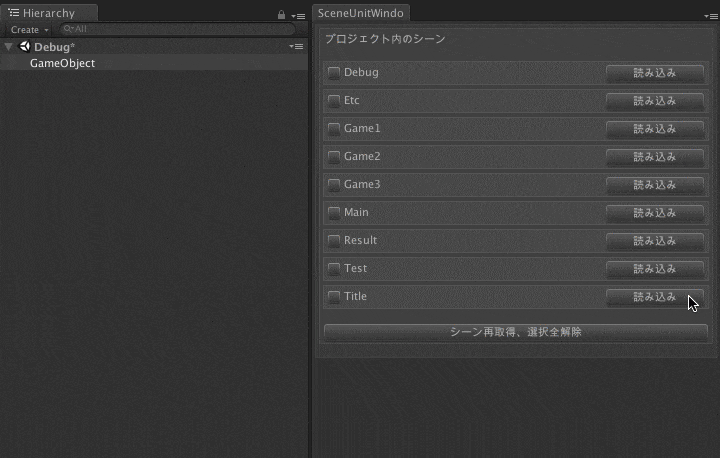Tick the Game1 scene checkbox
Viewport: 720px width, 458px height.
tap(334, 129)
